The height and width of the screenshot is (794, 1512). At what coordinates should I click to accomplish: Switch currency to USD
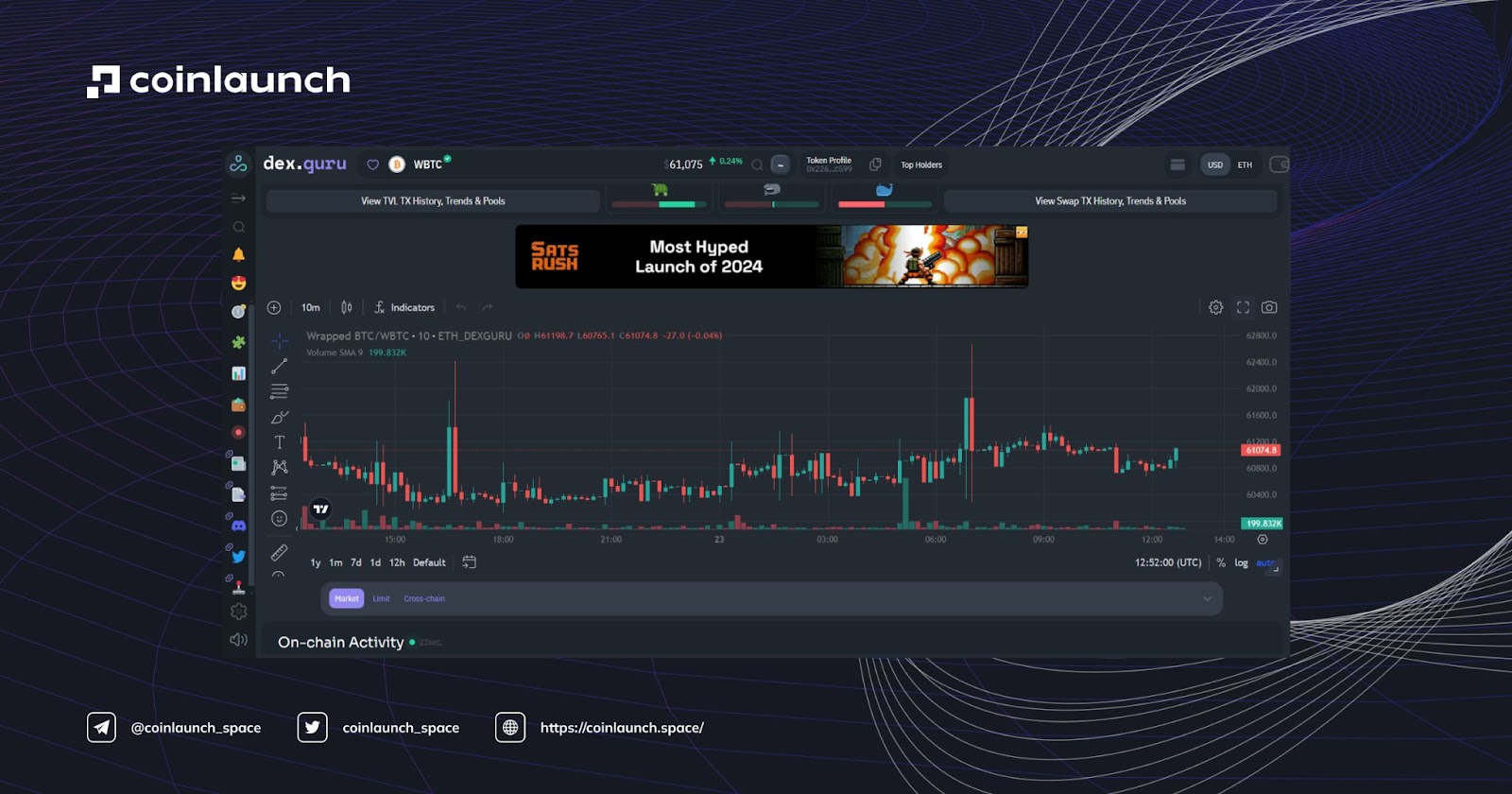click(x=1215, y=164)
